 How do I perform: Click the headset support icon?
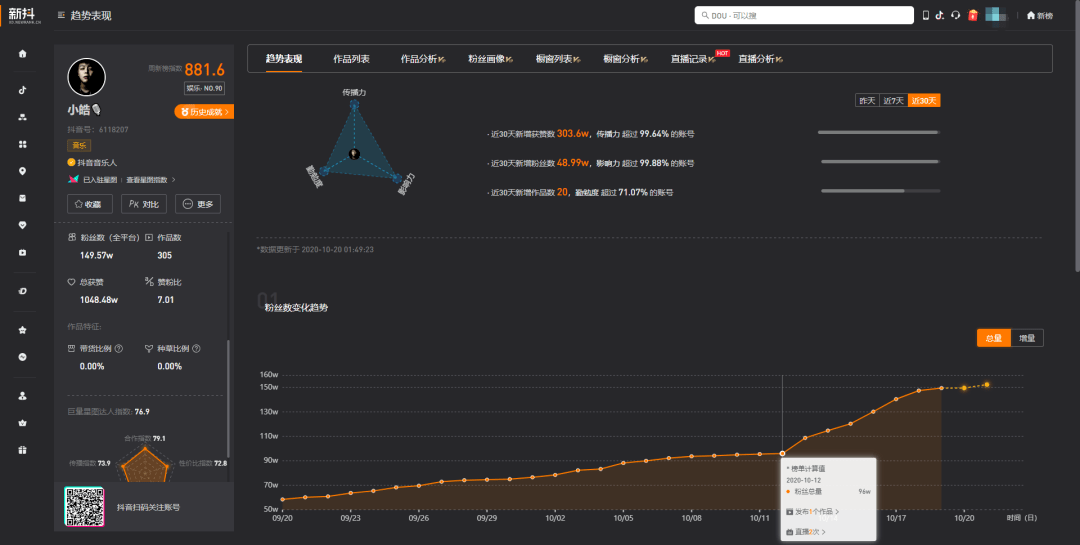coord(956,15)
